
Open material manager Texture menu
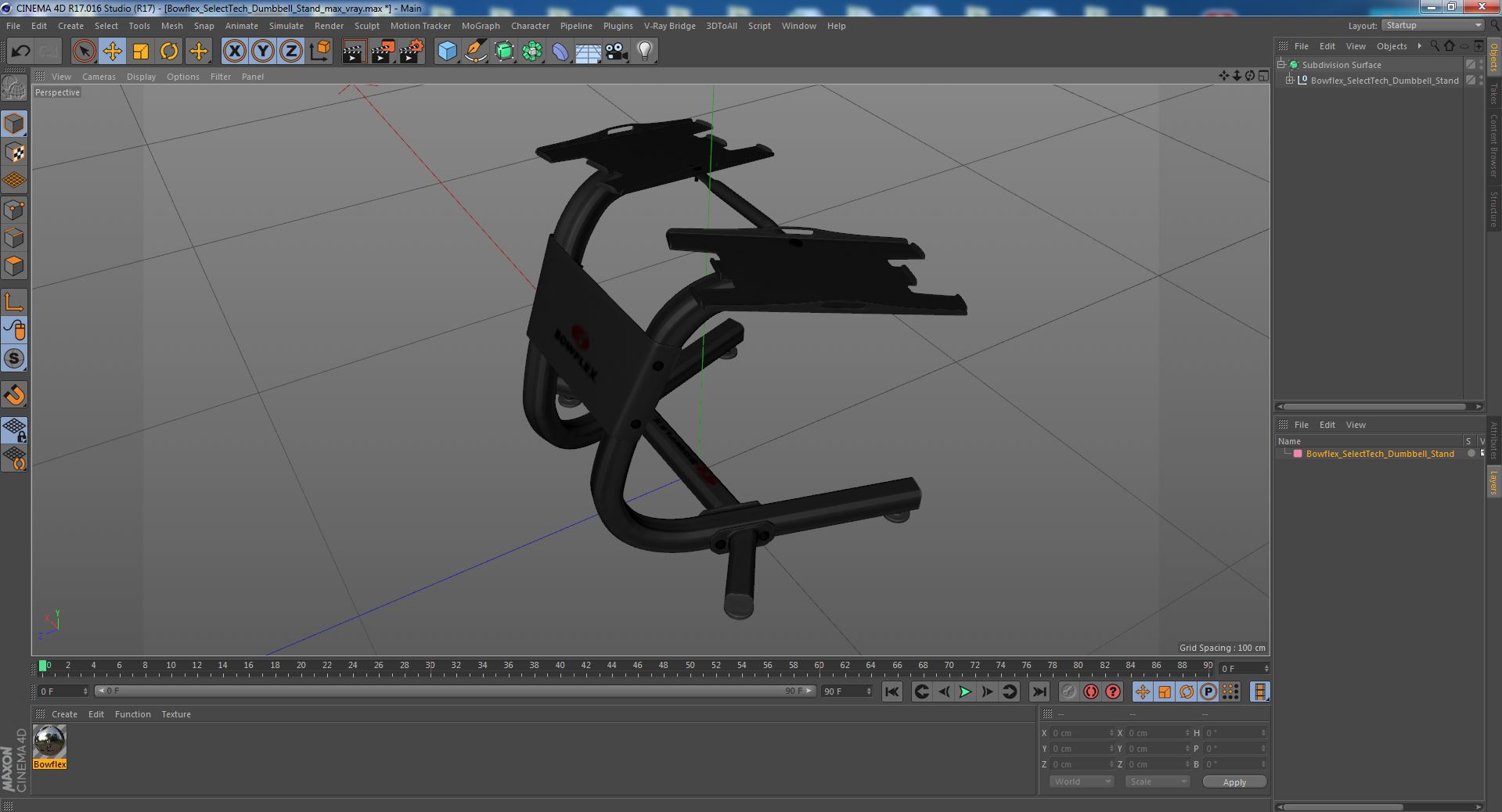click(x=176, y=714)
